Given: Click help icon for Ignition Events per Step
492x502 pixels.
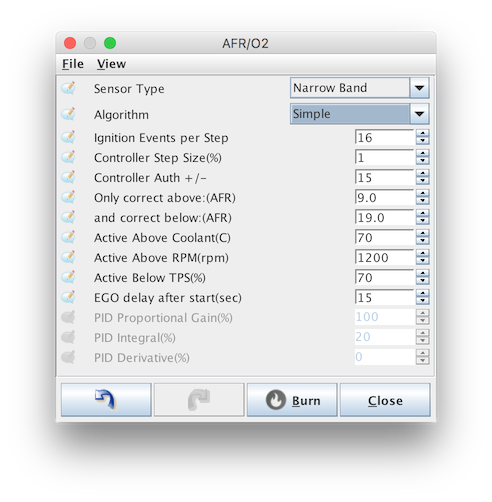Looking at the screenshot, I should click(x=68, y=137).
